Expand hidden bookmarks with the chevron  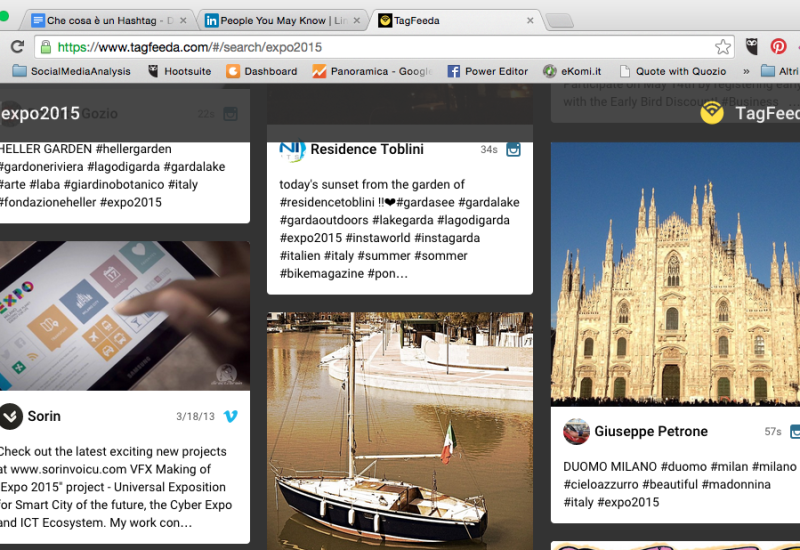click(x=746, y=71)
